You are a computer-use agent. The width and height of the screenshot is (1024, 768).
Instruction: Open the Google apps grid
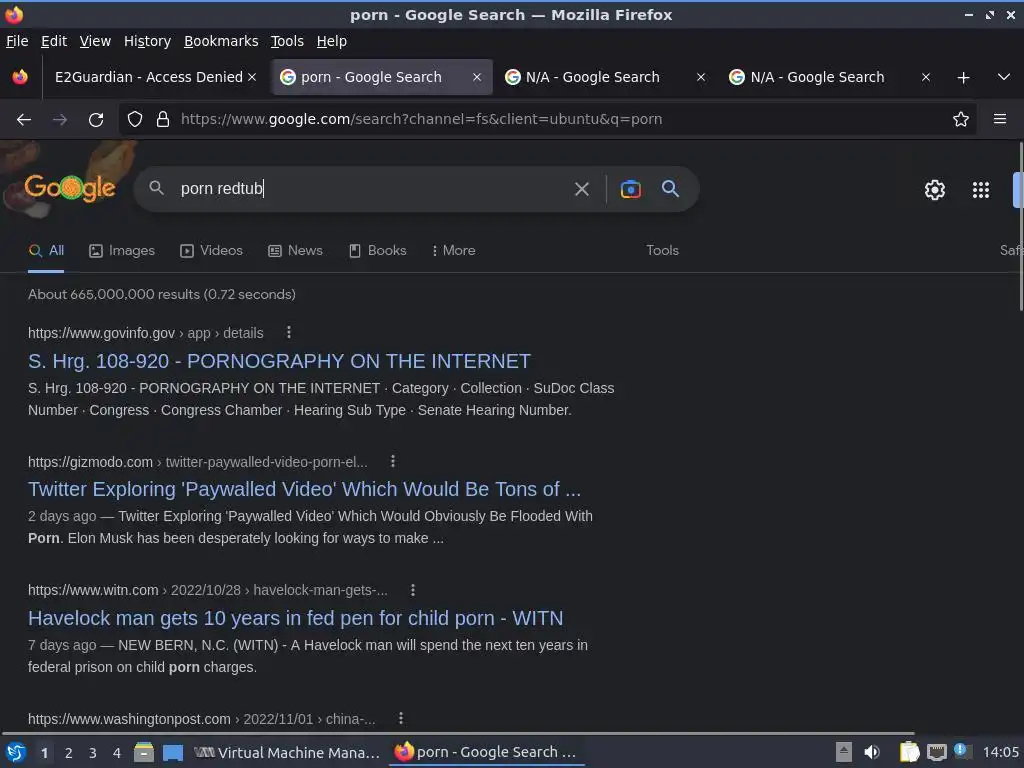[x=980, y=190]
